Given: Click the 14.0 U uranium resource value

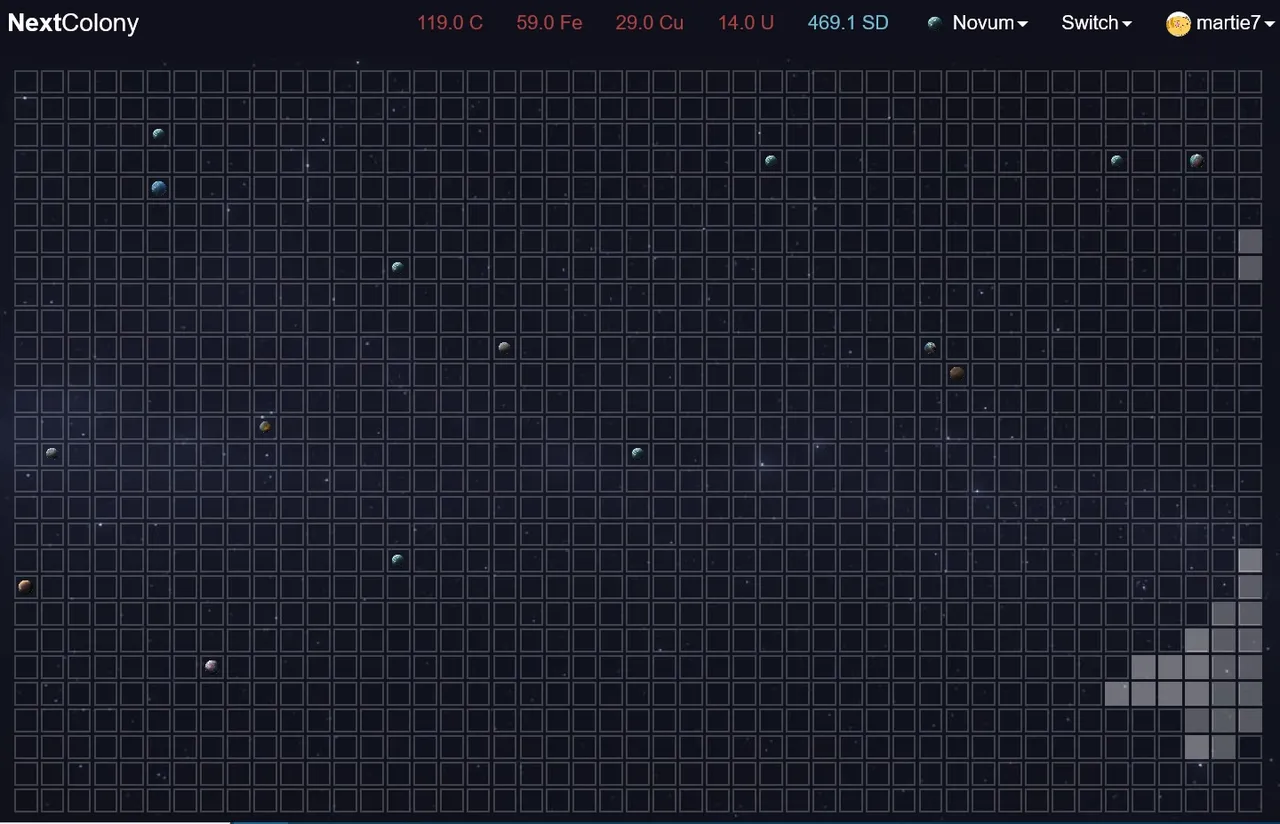Looking at the screenshot, I should [746, 23].
